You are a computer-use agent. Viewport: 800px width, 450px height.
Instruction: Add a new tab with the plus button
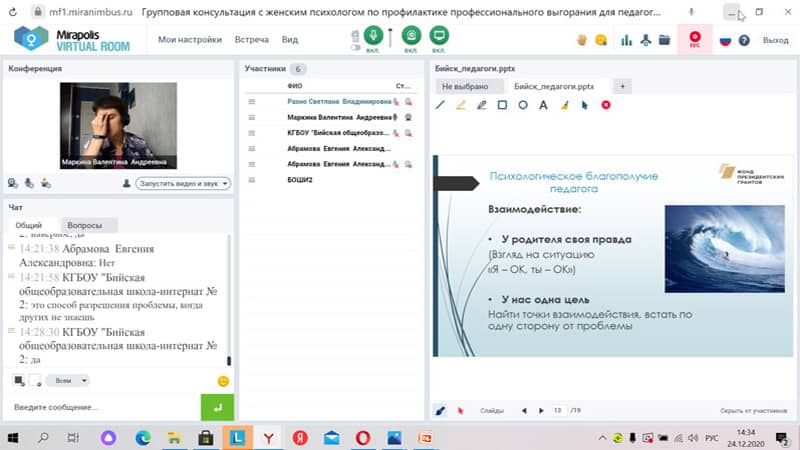[622, 87]
